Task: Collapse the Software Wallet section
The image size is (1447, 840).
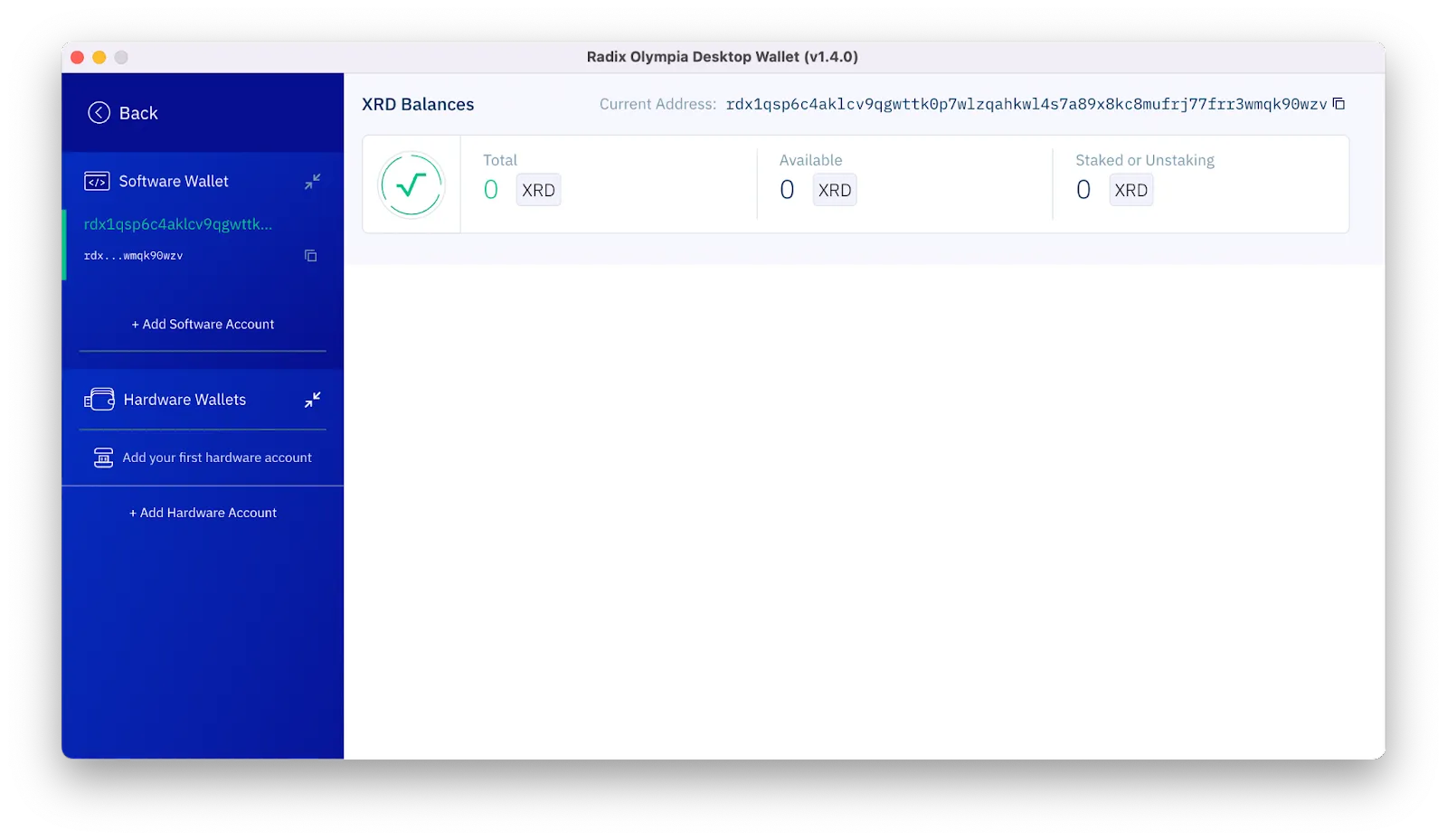Action: pyautogui.click(x=312, y=182)
